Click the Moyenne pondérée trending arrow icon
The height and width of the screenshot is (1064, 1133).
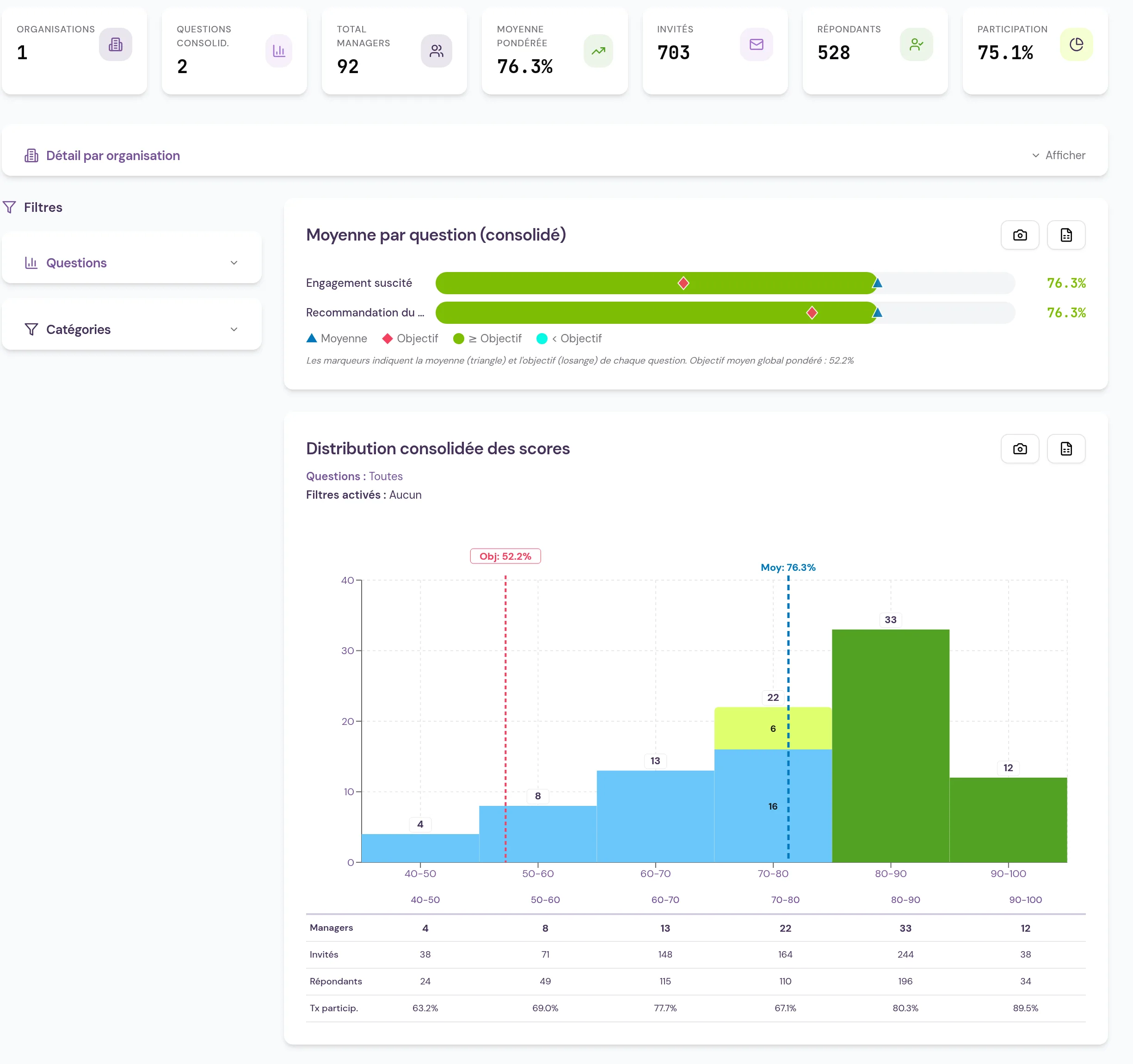point(598,51)
